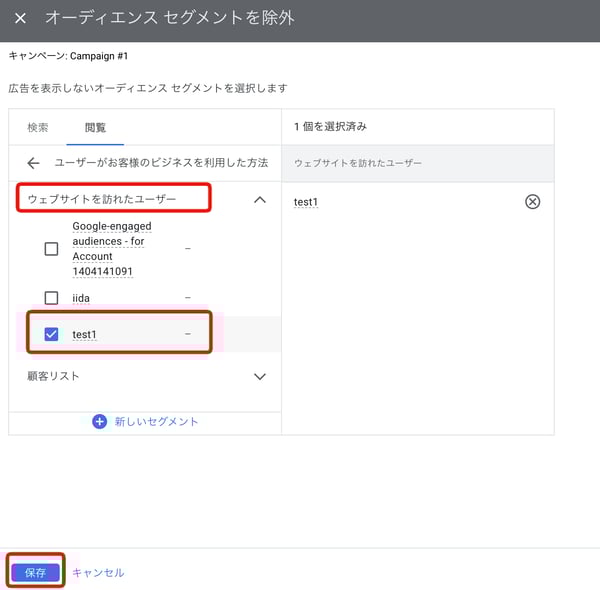
Task: Click the iida segment name
Action: [82, 297]
